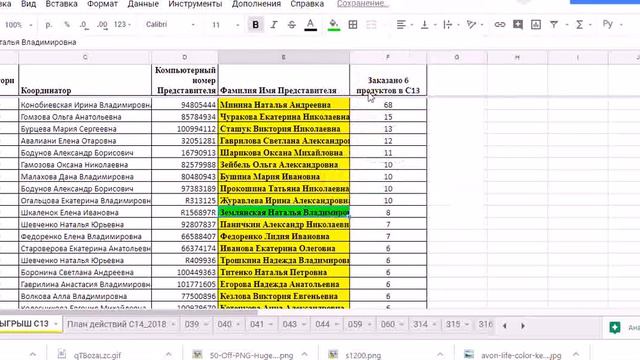Image resolution: width=640 pixels, height=360 pixels.
Task: Switch to sheet tab 044
Action: [x=322, y=324]
